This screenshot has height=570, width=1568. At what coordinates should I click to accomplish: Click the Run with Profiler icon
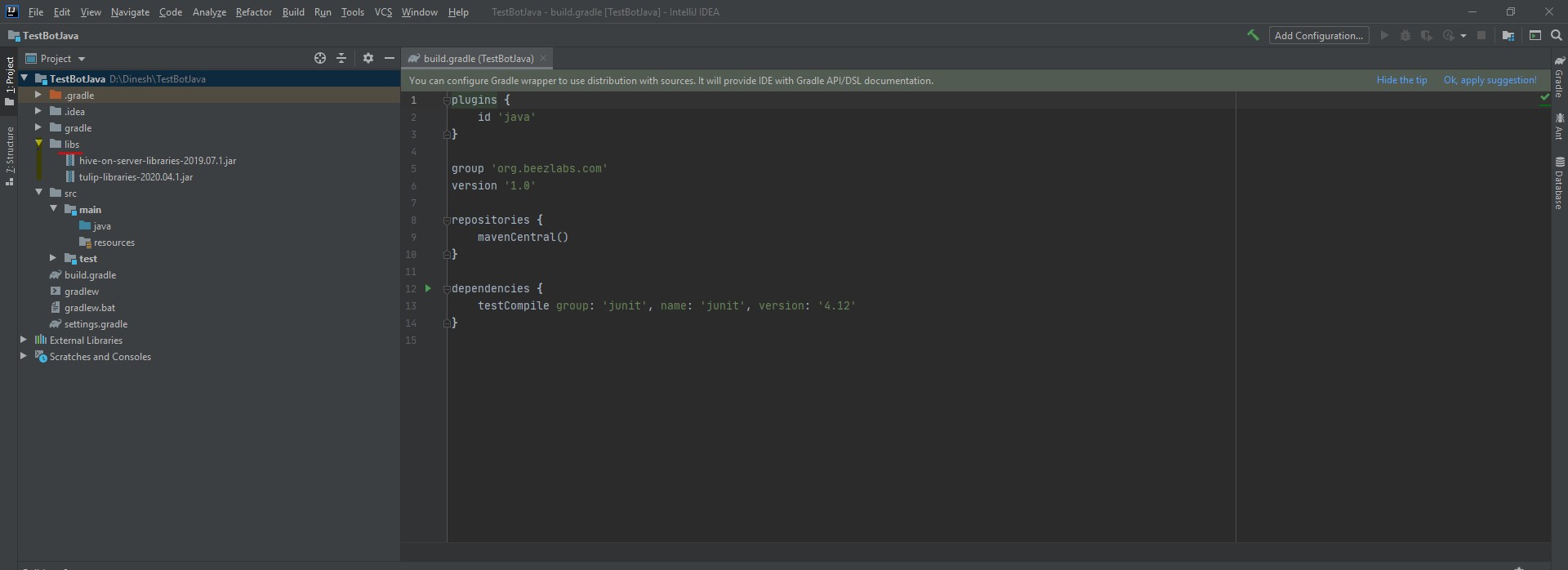(1449, 35)
